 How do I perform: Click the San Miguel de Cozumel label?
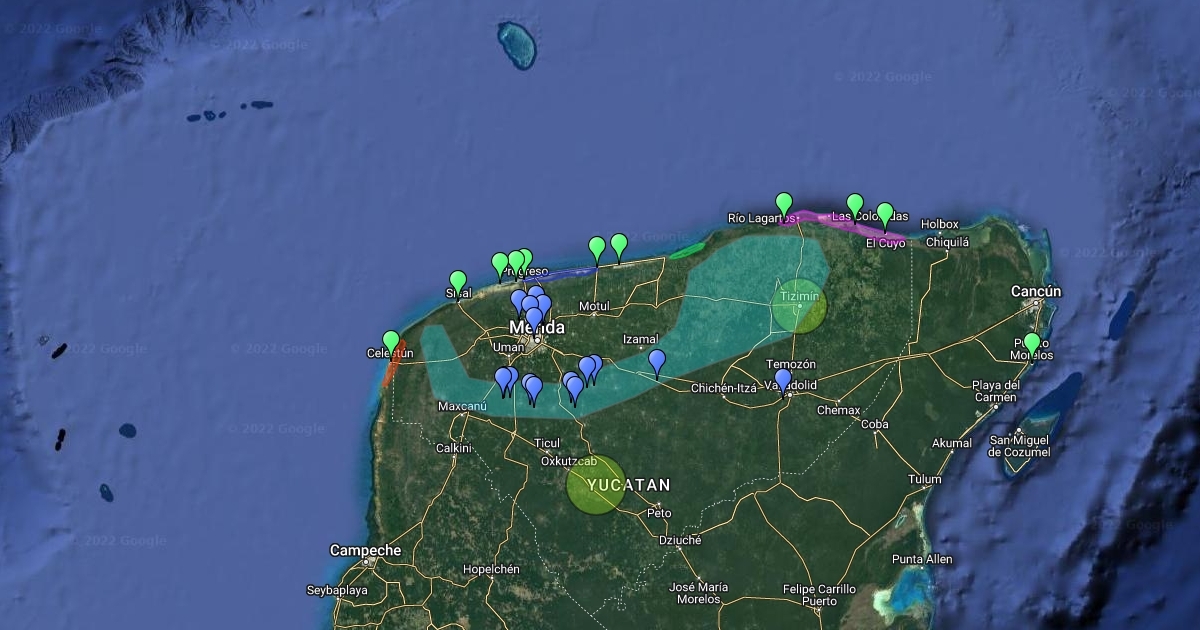point(1021,446)
